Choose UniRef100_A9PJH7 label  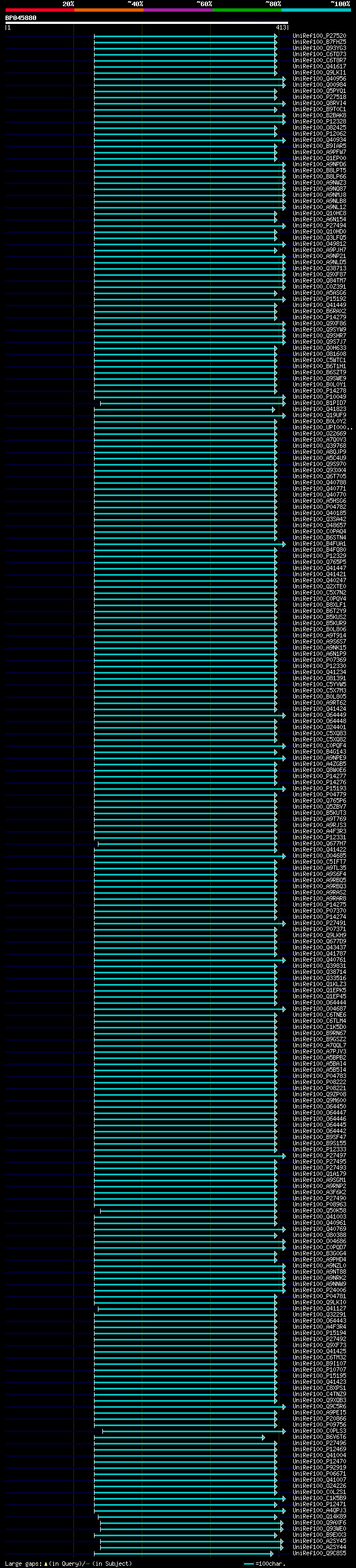pyautogui.click(x=319, y=250)
